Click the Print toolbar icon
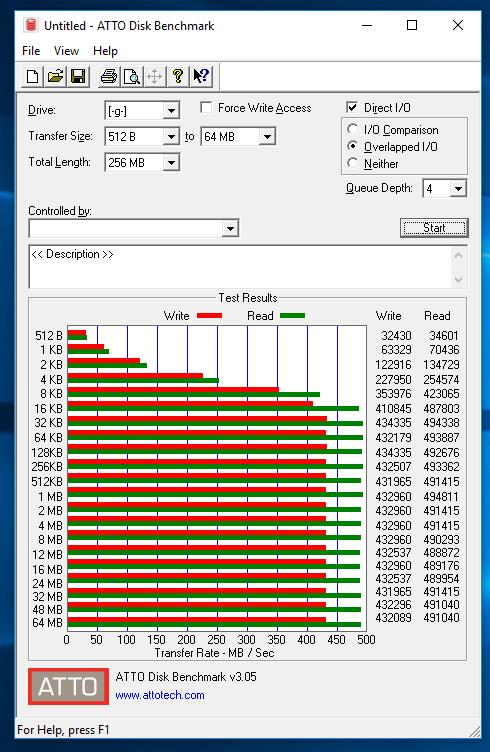The image size is (490, 752). coord(109,77)
